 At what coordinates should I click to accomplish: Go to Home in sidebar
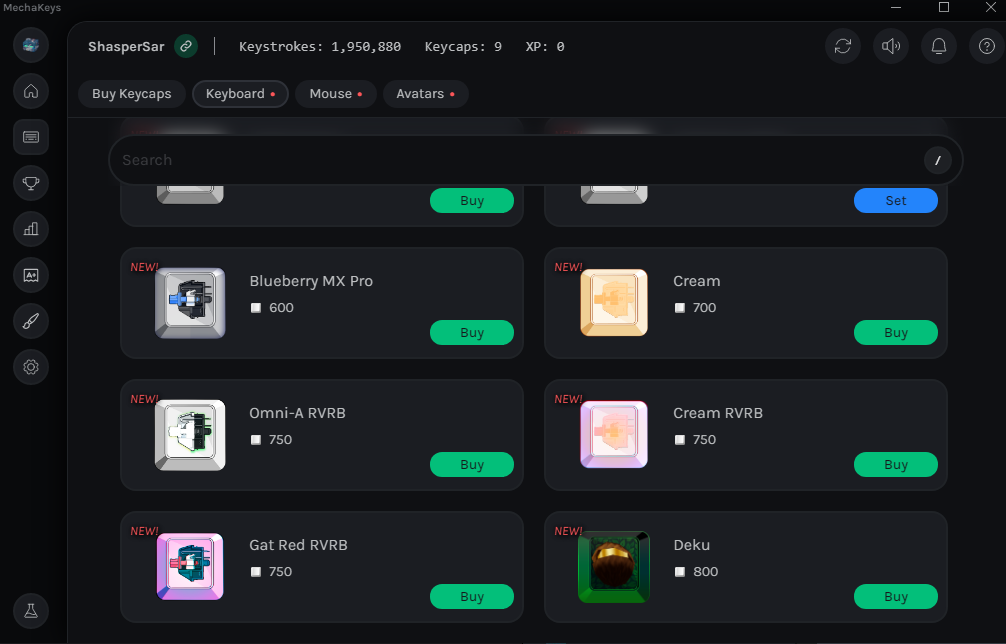31,91
